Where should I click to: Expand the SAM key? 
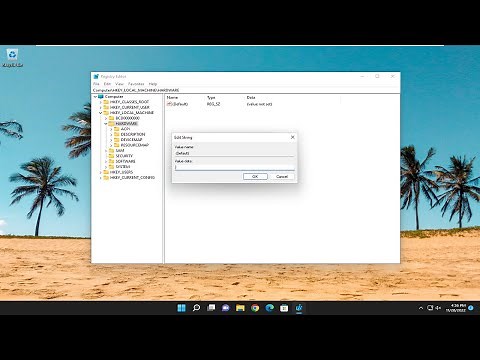(106, 150)
